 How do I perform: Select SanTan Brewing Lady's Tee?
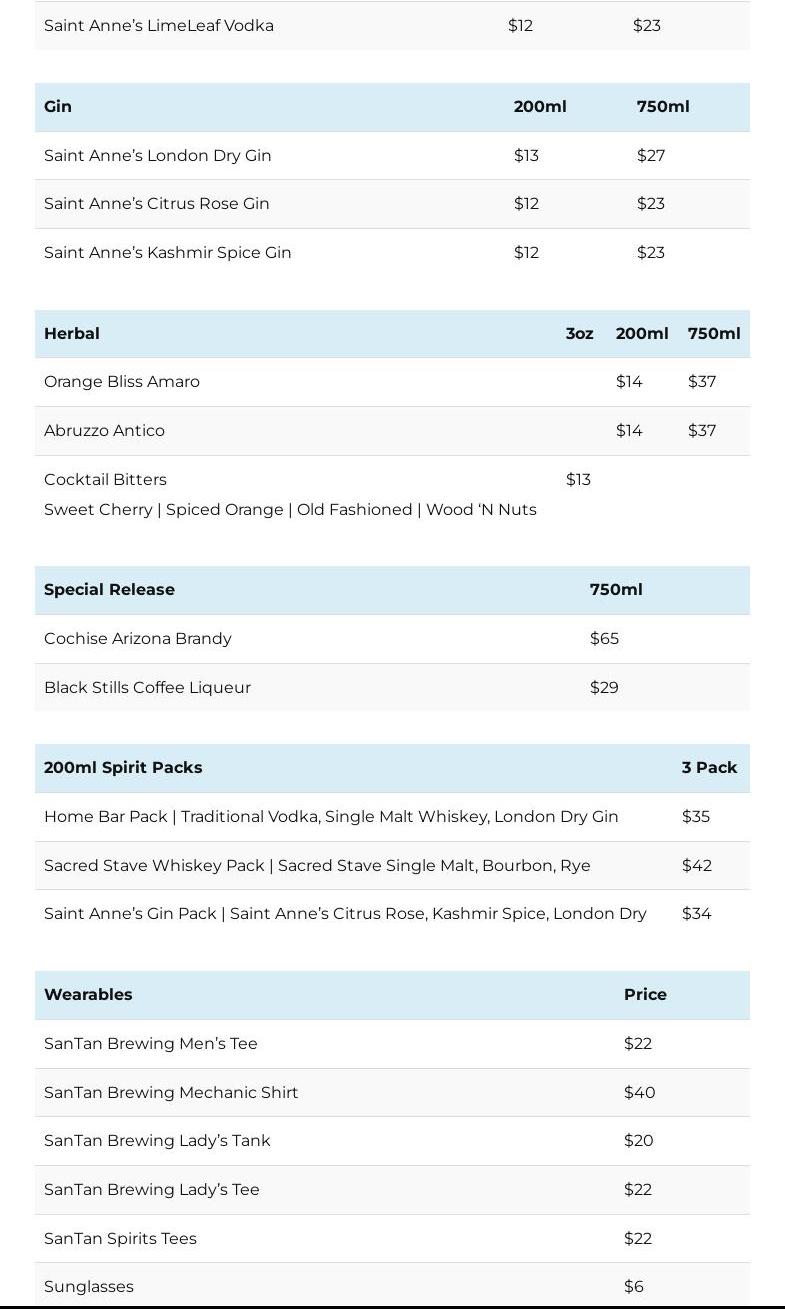coord(152,1190)
